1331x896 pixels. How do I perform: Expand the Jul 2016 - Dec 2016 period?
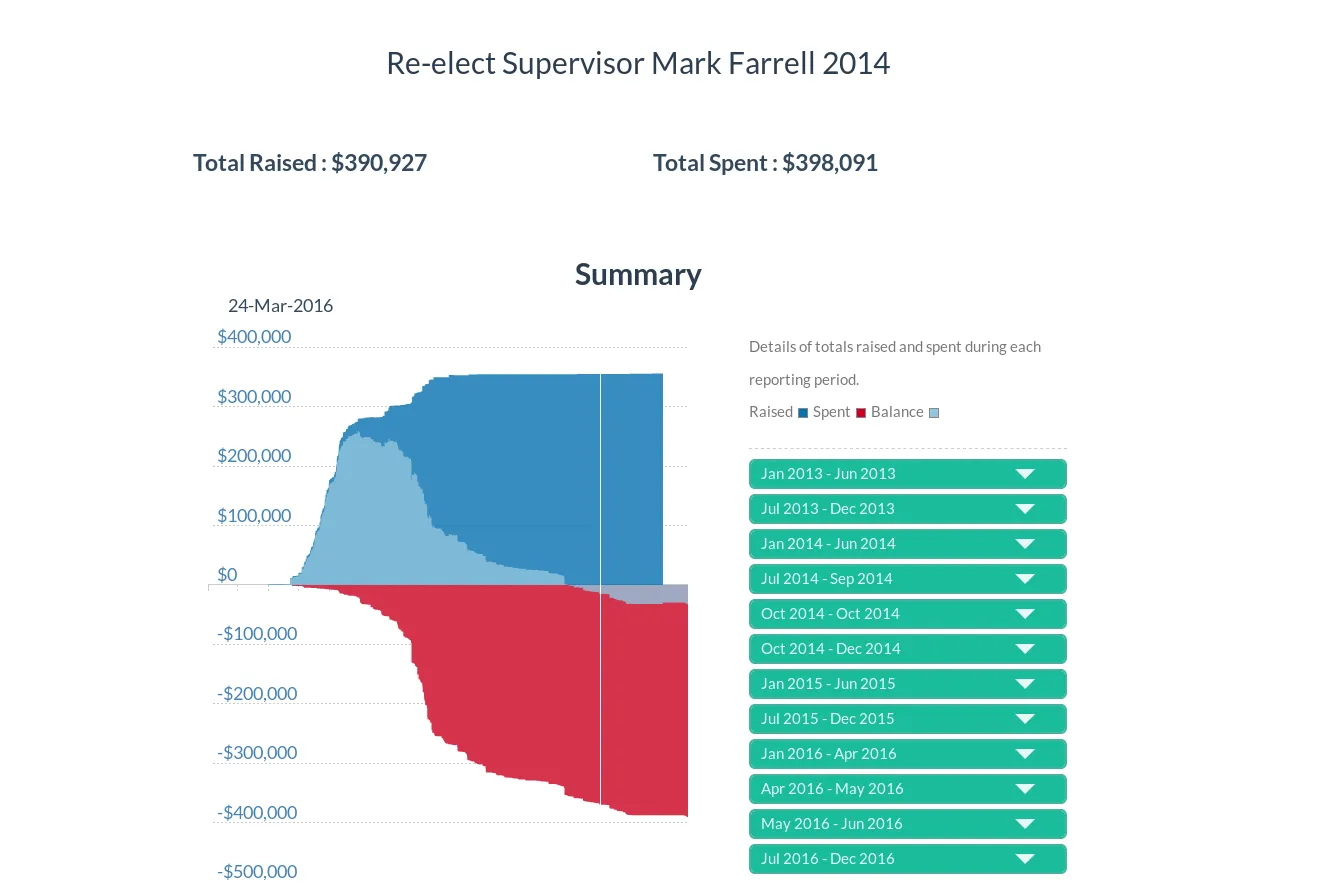[906, 858]
